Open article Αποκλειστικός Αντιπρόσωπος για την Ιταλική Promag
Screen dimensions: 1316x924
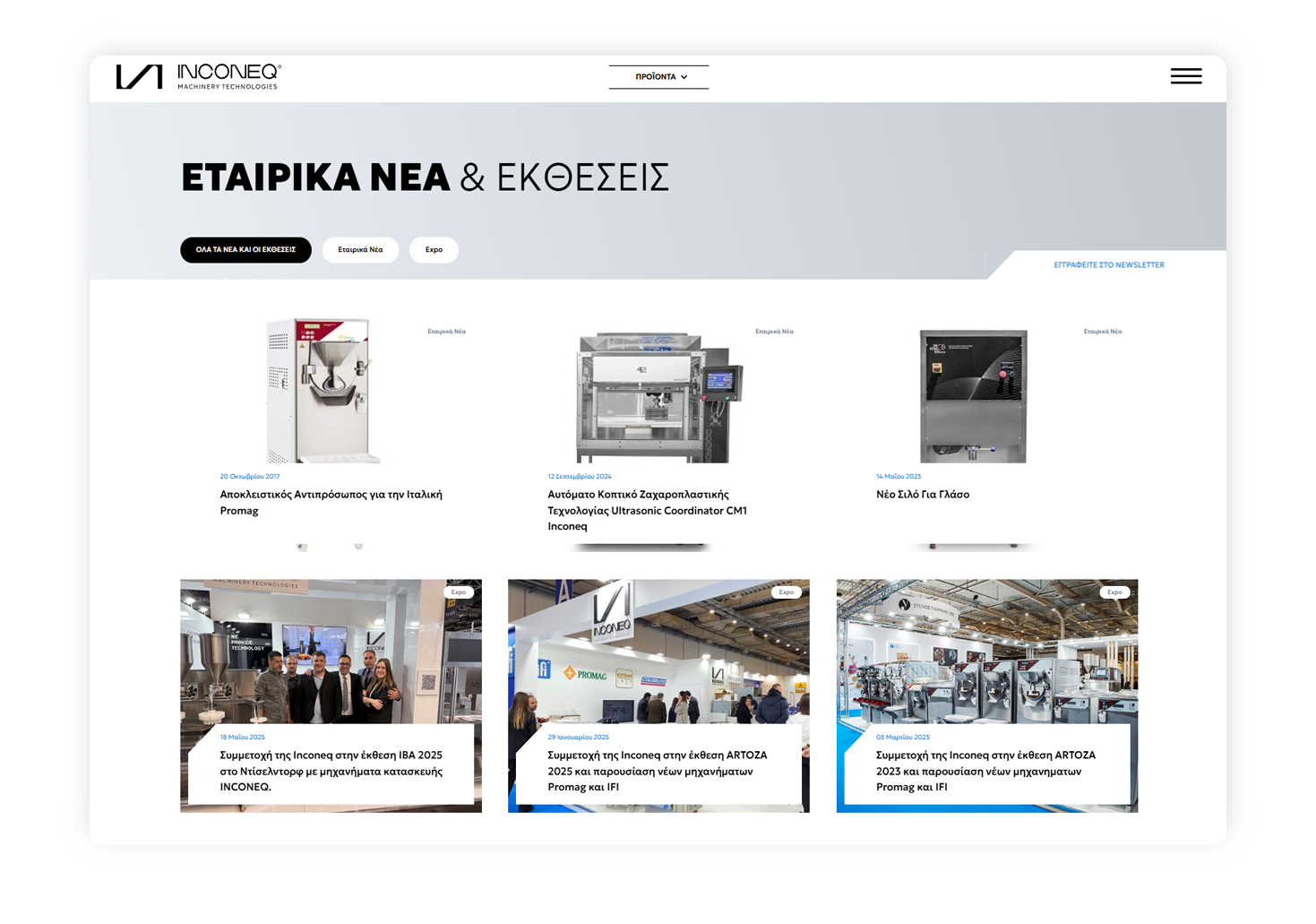(x=331, y=503)
